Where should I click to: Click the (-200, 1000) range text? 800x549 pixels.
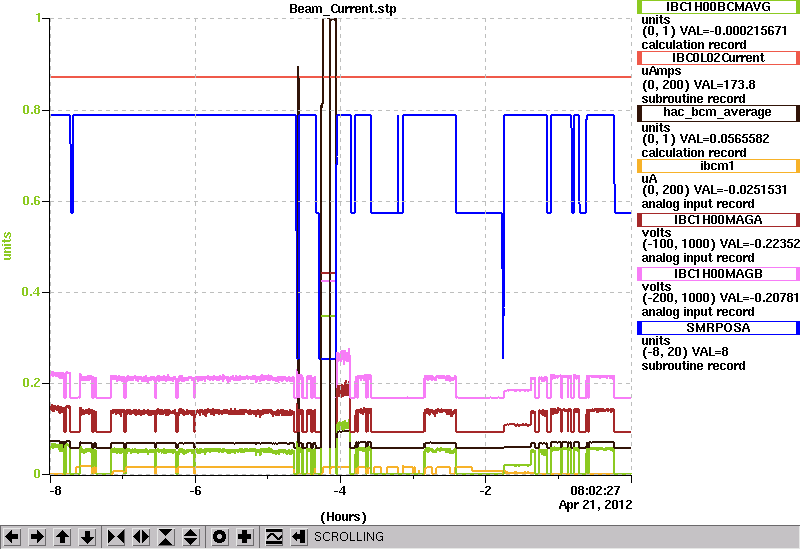coord(678,298)
